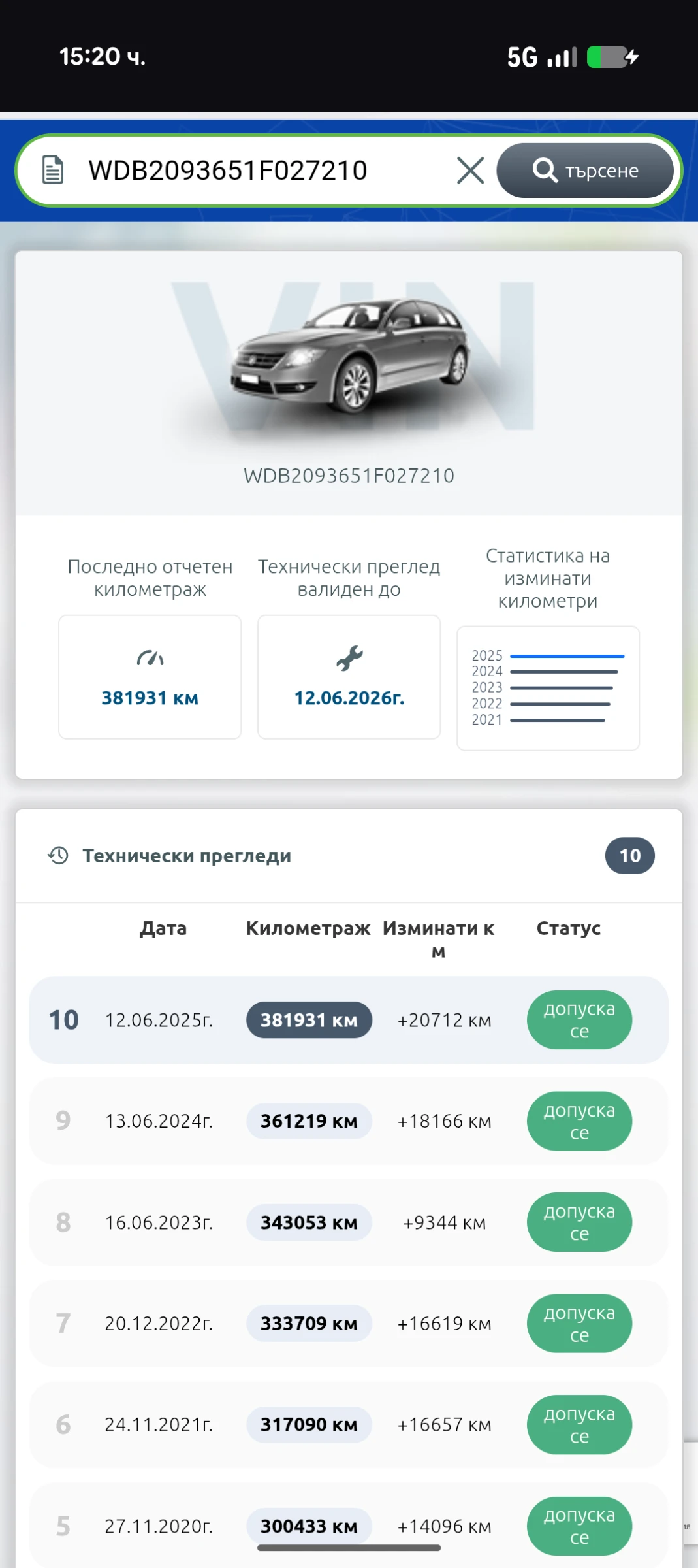Select inspection row dated 24.11.2021г.
698x1568 pixels.
pos(159,1425)
